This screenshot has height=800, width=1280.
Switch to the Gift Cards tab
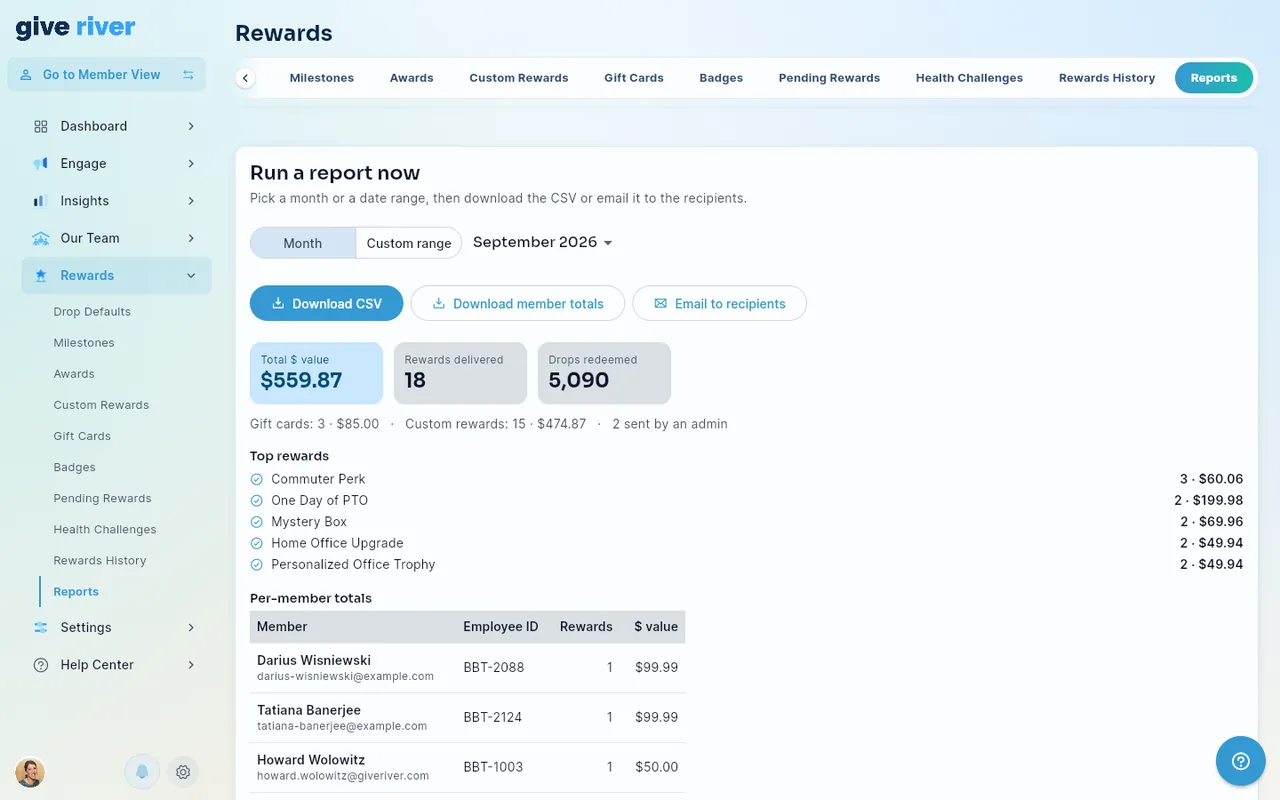click(634, 78)
